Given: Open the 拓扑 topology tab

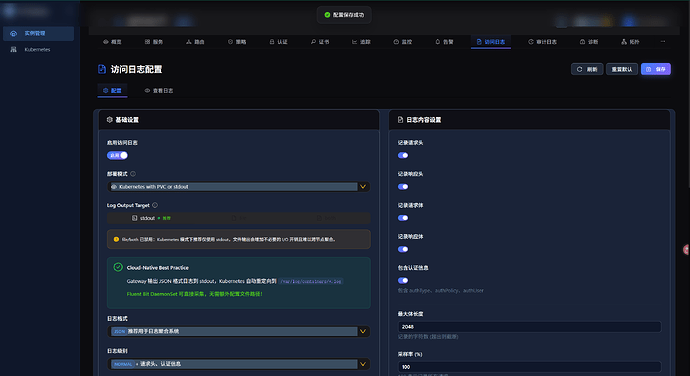Looking at the screenshot, I should [630, 42].
